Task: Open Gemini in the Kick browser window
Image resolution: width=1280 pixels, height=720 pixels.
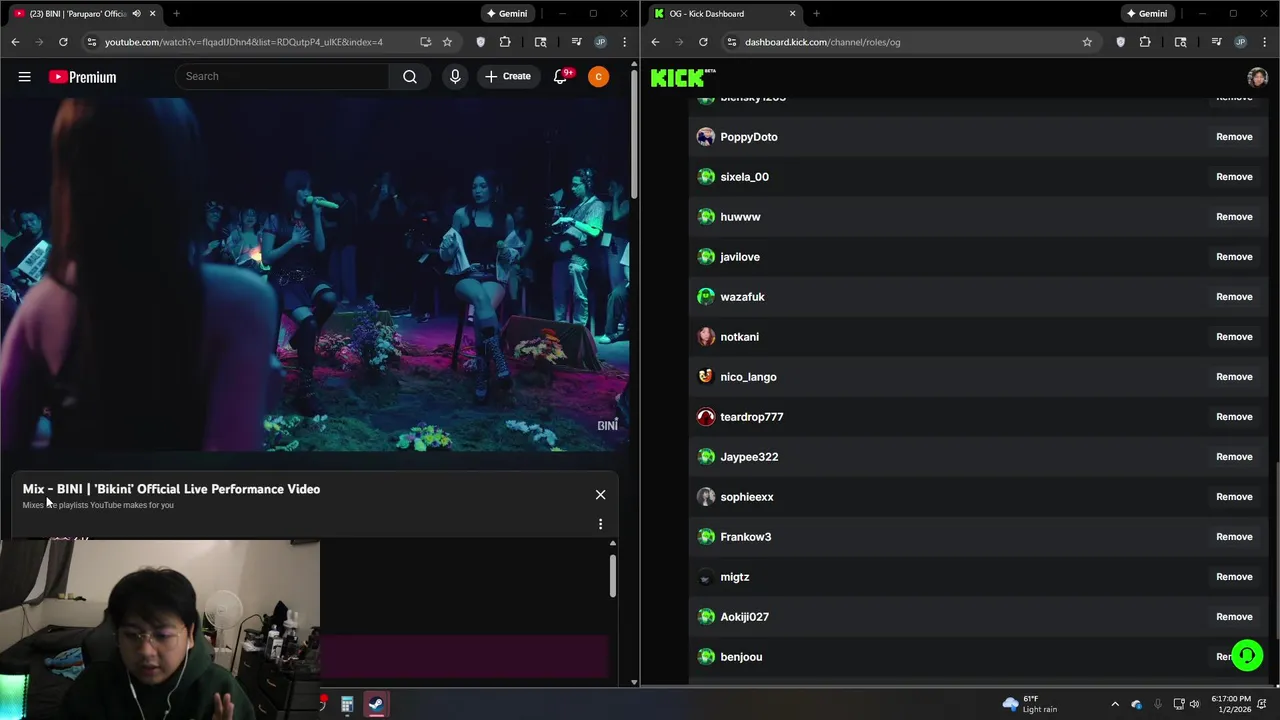Action: click(x=1146, y=14)
